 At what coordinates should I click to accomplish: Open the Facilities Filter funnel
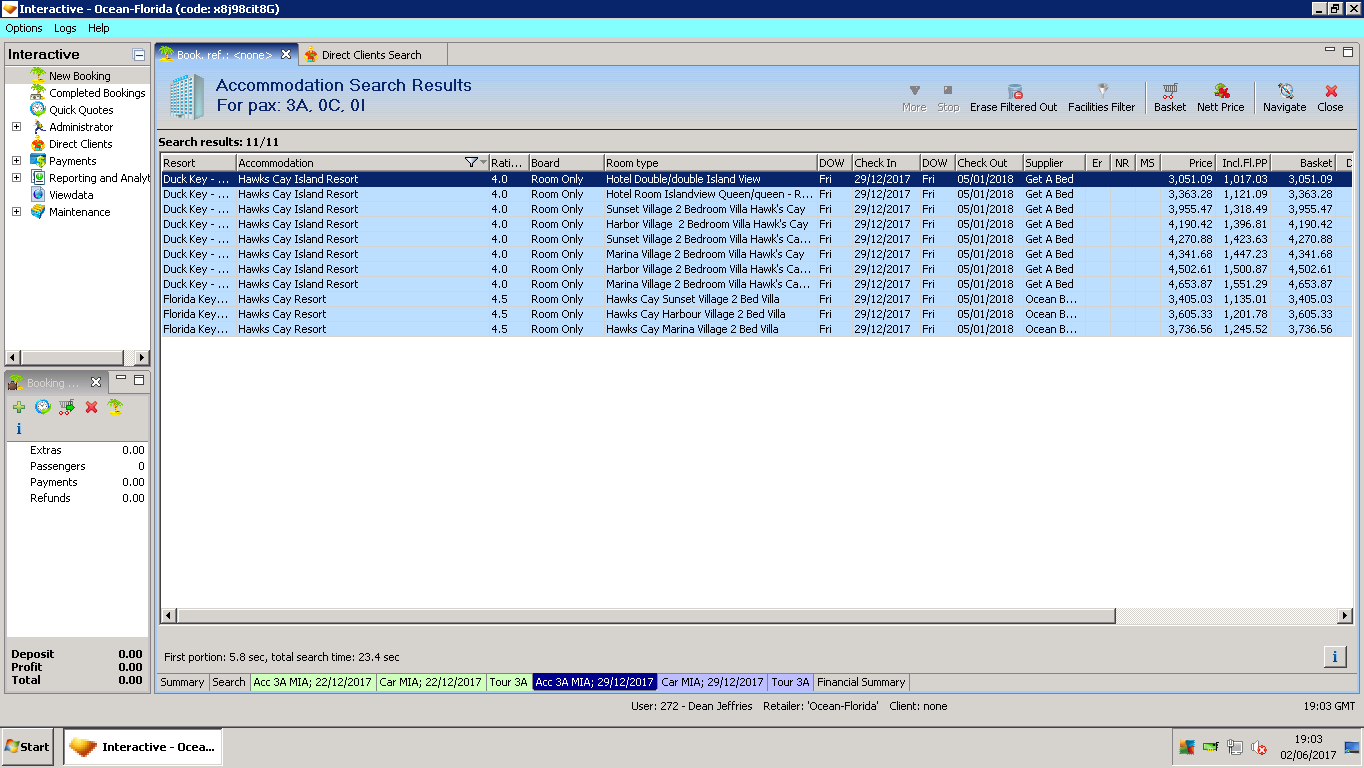1101,92
